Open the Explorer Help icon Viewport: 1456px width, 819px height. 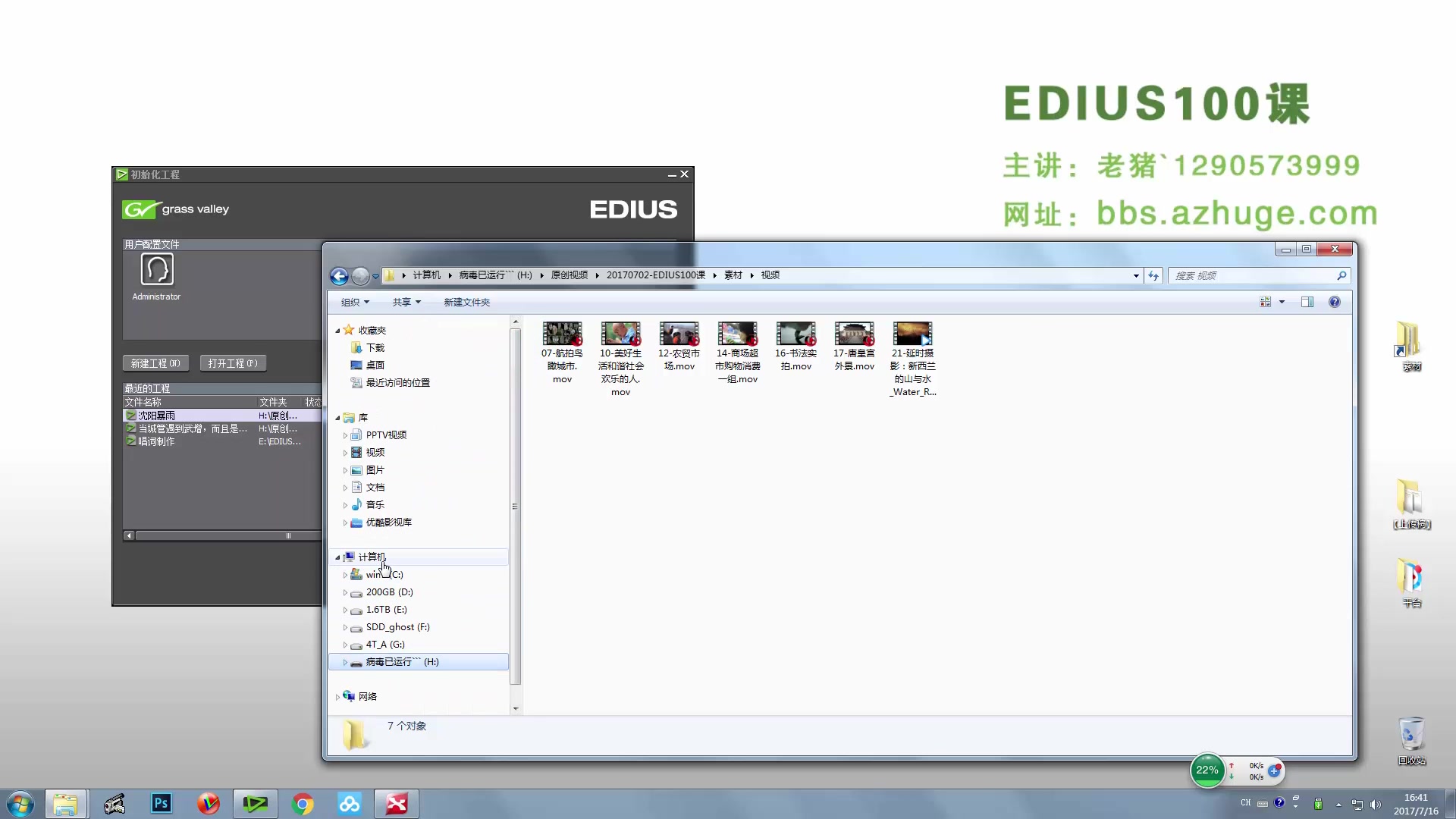[x=1335, y=302]
